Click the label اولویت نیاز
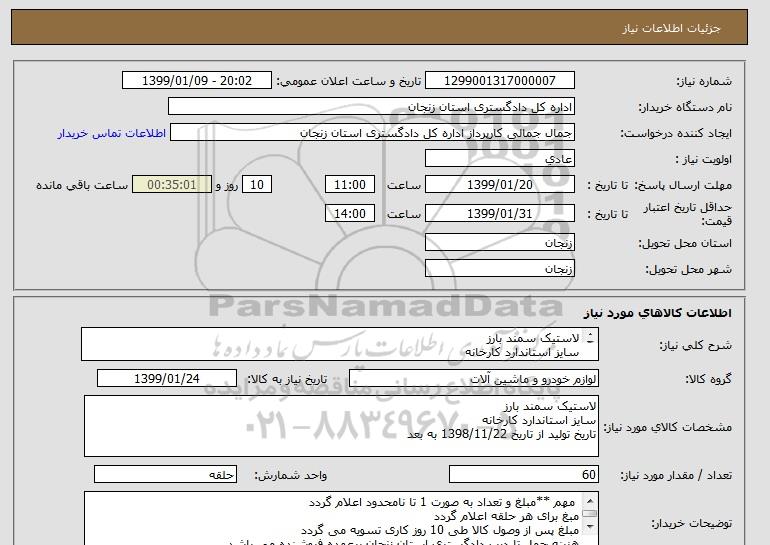770x545 pixels. [703, 160]
